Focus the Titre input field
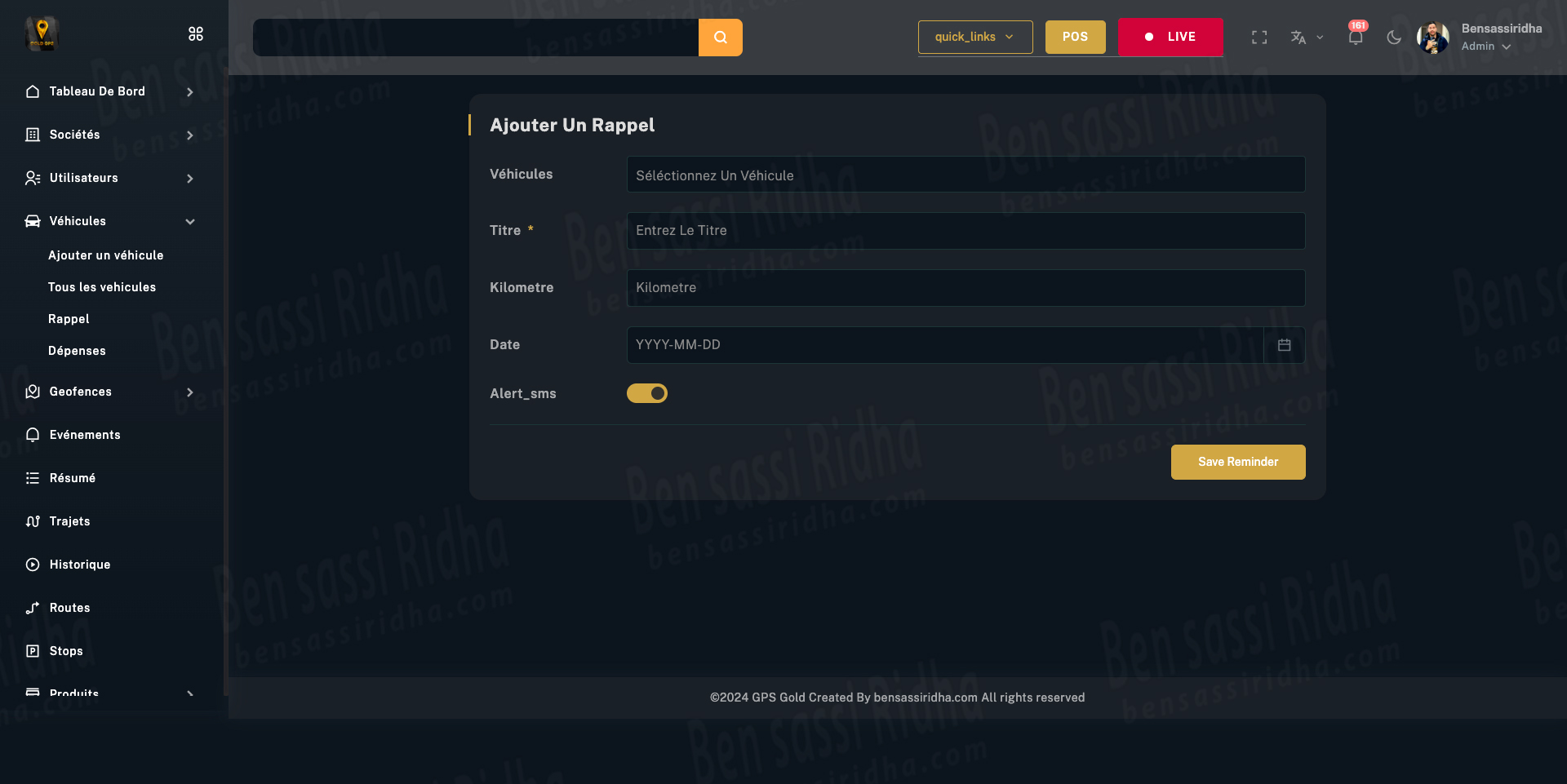The image size is (1567, 784). (x=965, y=231)
